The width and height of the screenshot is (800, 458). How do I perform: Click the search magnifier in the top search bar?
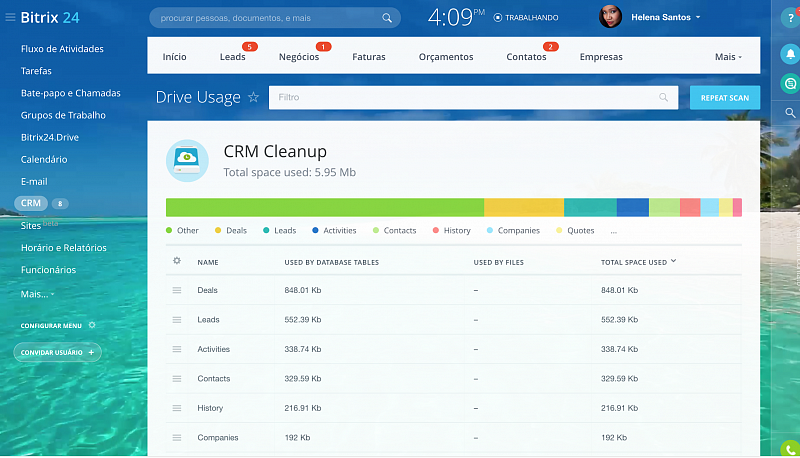[x=387, y=18]
